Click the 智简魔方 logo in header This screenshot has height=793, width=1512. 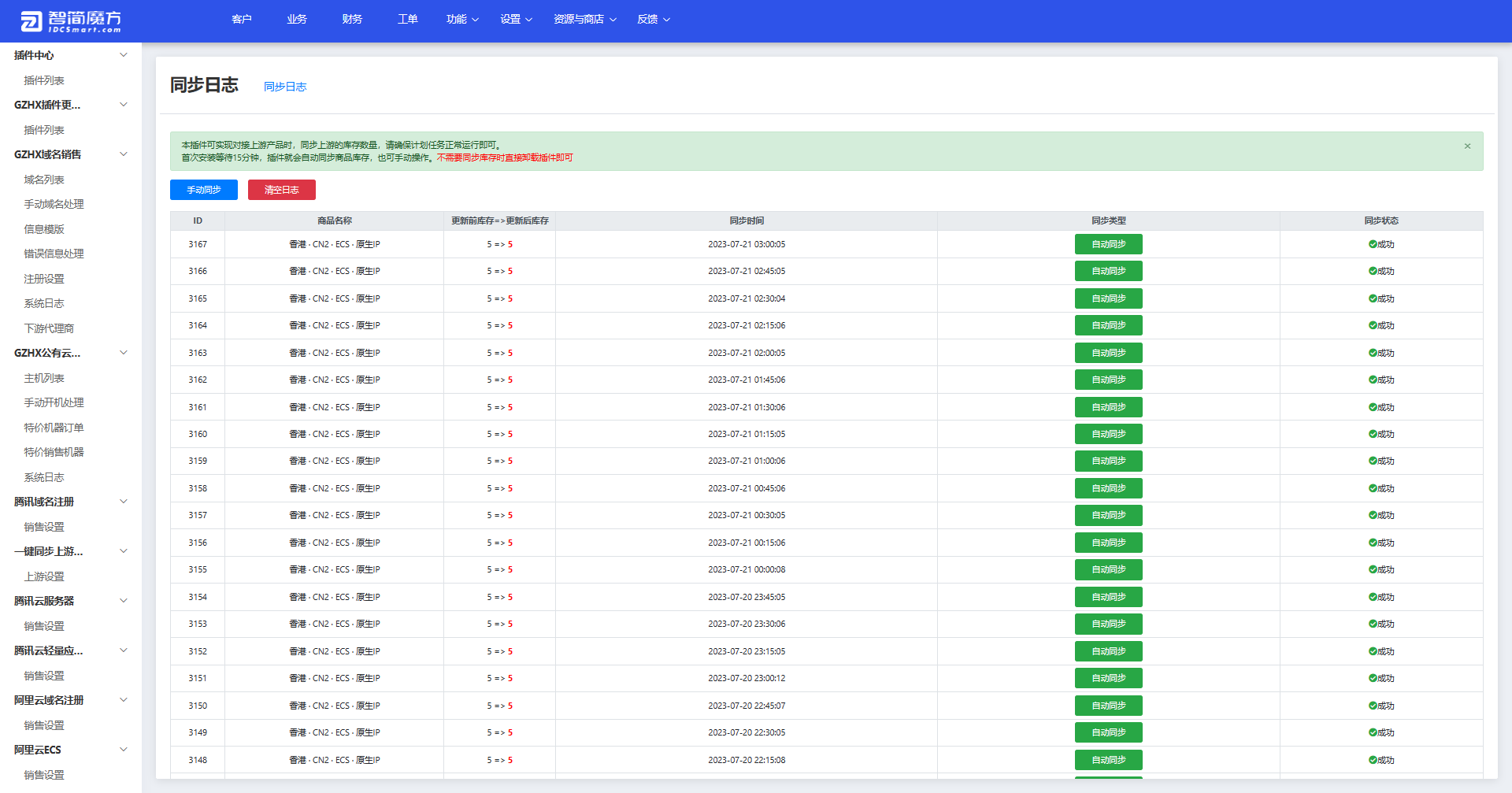click(x=71, y=21)
